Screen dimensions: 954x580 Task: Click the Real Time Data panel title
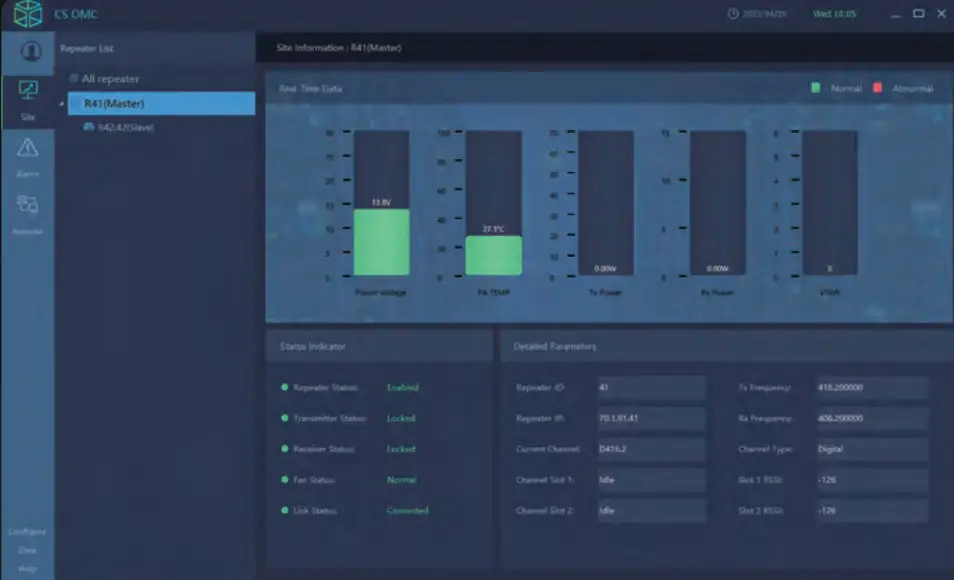(310, 88)
